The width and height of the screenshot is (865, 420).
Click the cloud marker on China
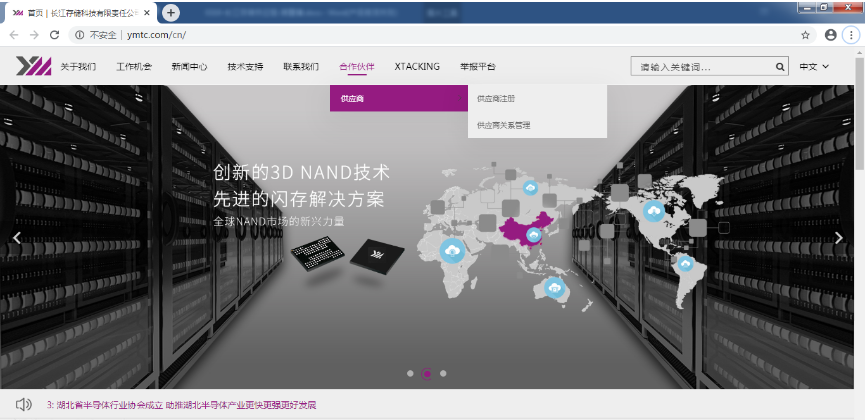click(533, 236)
